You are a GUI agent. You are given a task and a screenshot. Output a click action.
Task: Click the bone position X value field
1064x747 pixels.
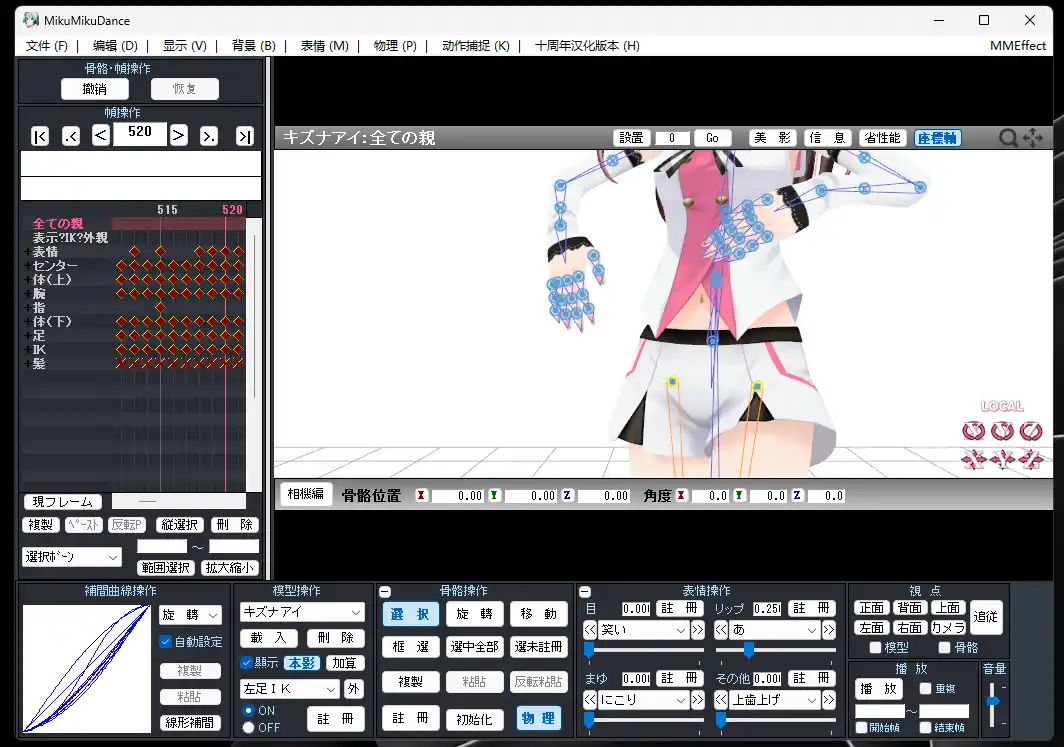tap(457, 496)
